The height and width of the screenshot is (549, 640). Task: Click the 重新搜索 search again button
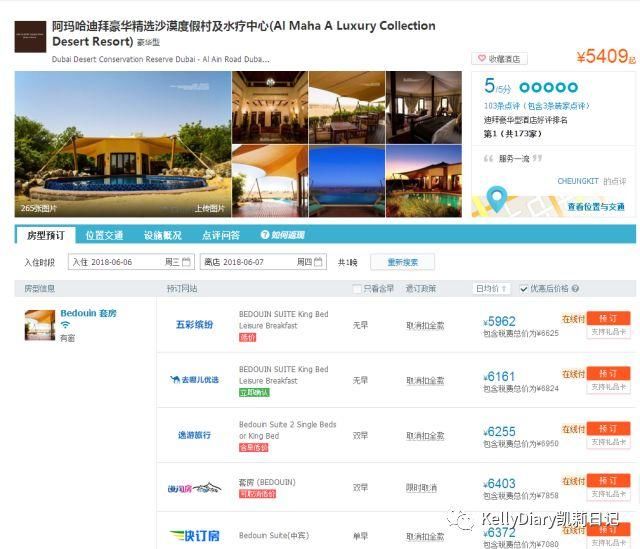point(402,262)
